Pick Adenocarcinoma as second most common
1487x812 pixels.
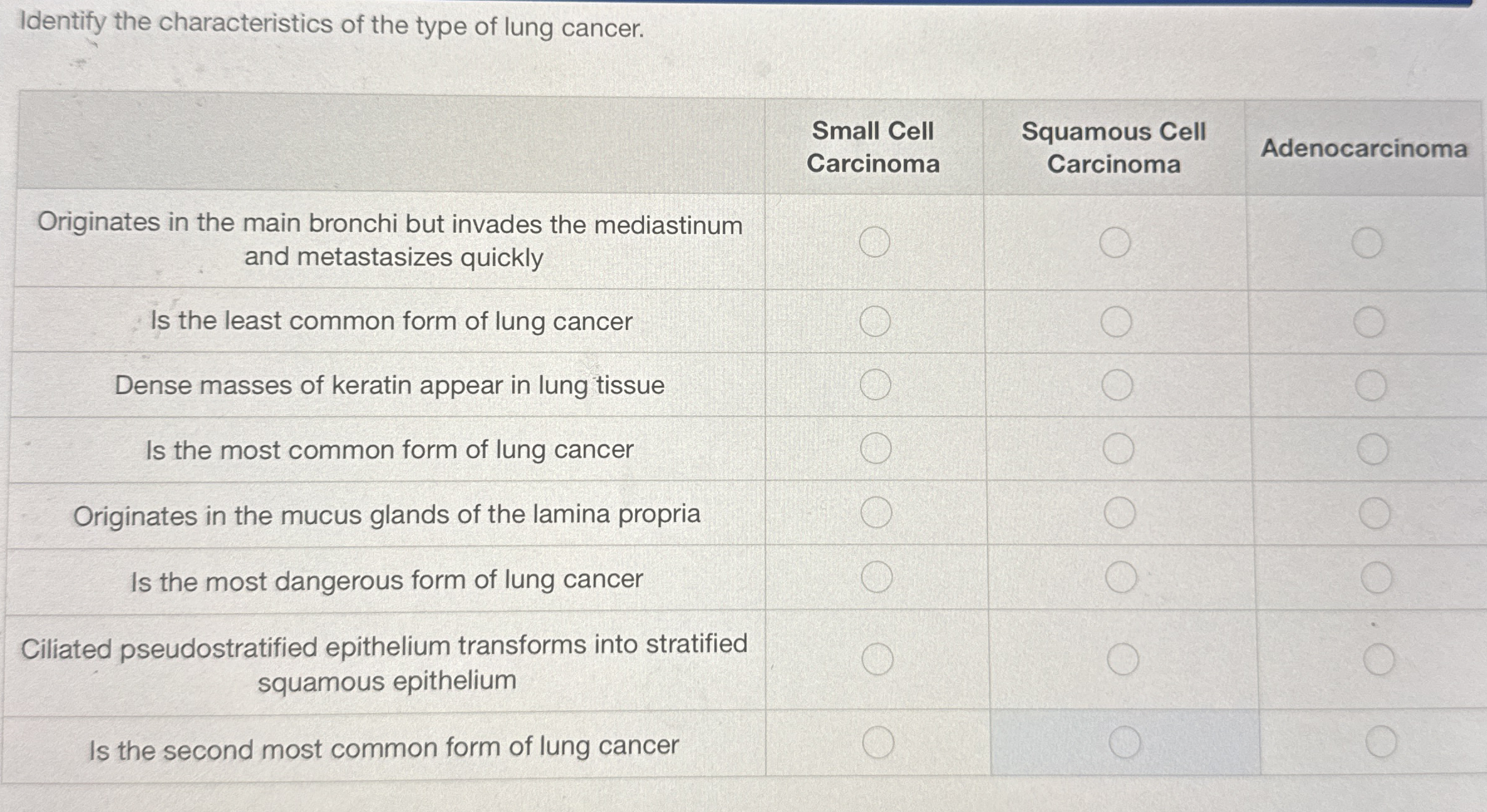pyautogui.click(x=1382, y=742)
